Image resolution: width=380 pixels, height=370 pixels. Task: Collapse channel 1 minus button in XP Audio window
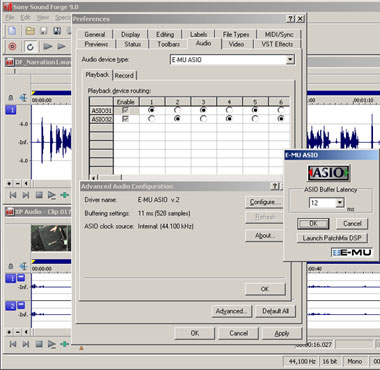click(x=21, y=277)
